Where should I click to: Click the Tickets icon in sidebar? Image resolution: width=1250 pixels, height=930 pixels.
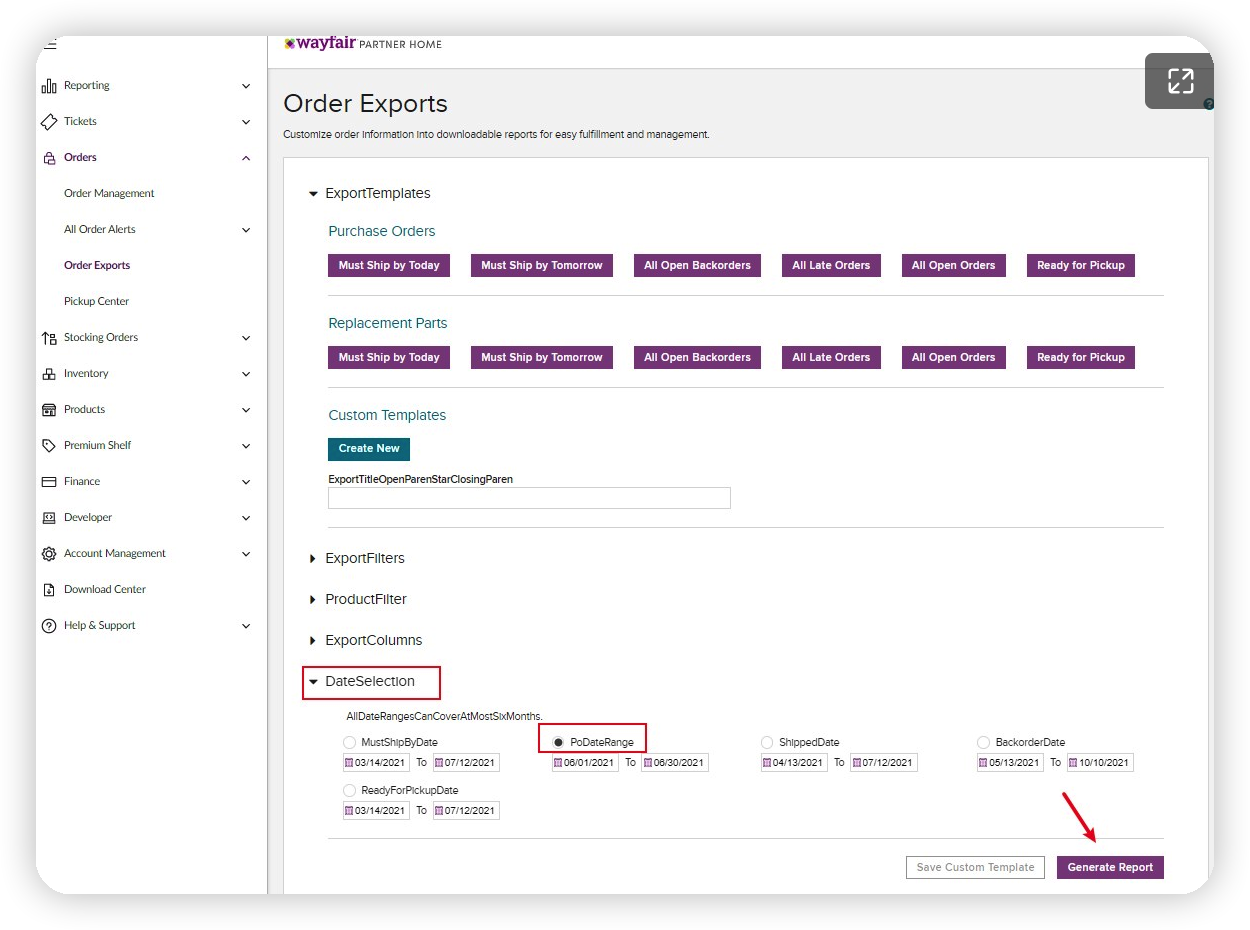click(x=48, y=122)
